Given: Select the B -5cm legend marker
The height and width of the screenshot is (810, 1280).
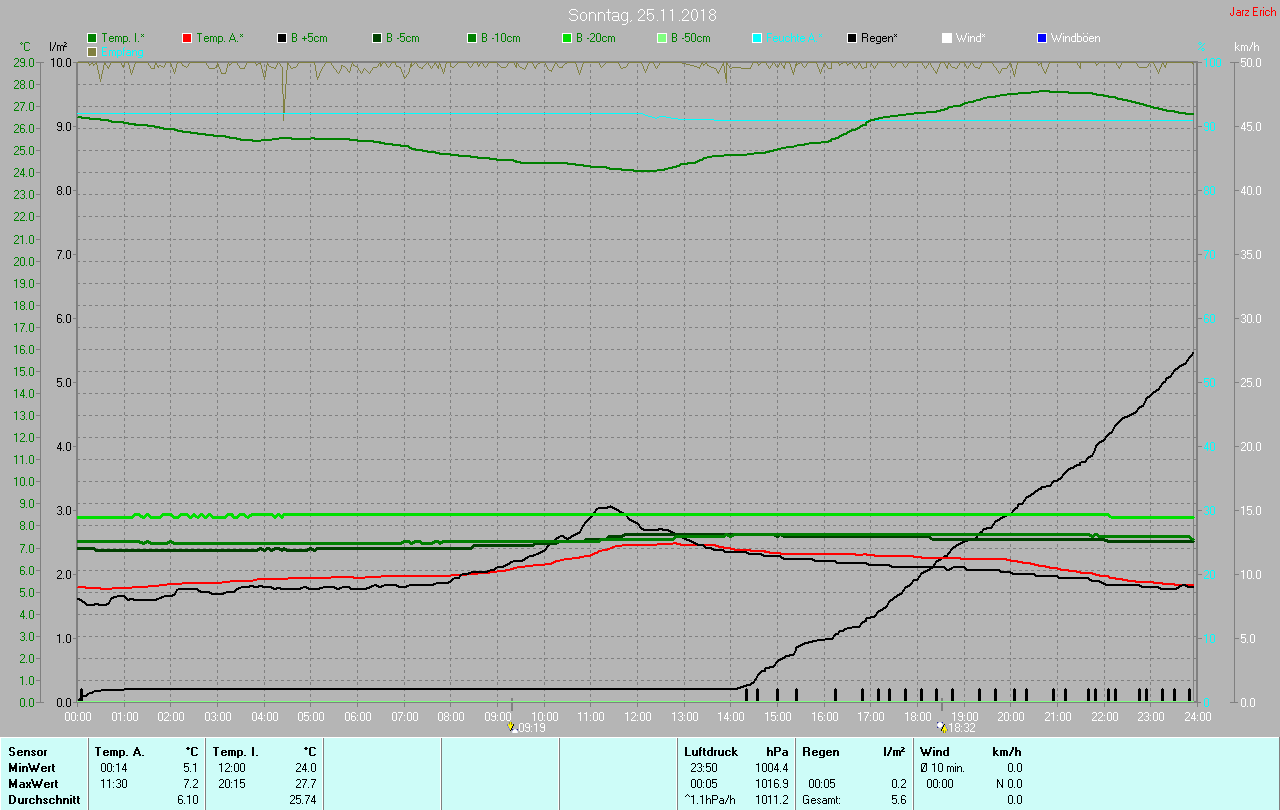Looking at the screenshot, I should (x=377, y=38).
